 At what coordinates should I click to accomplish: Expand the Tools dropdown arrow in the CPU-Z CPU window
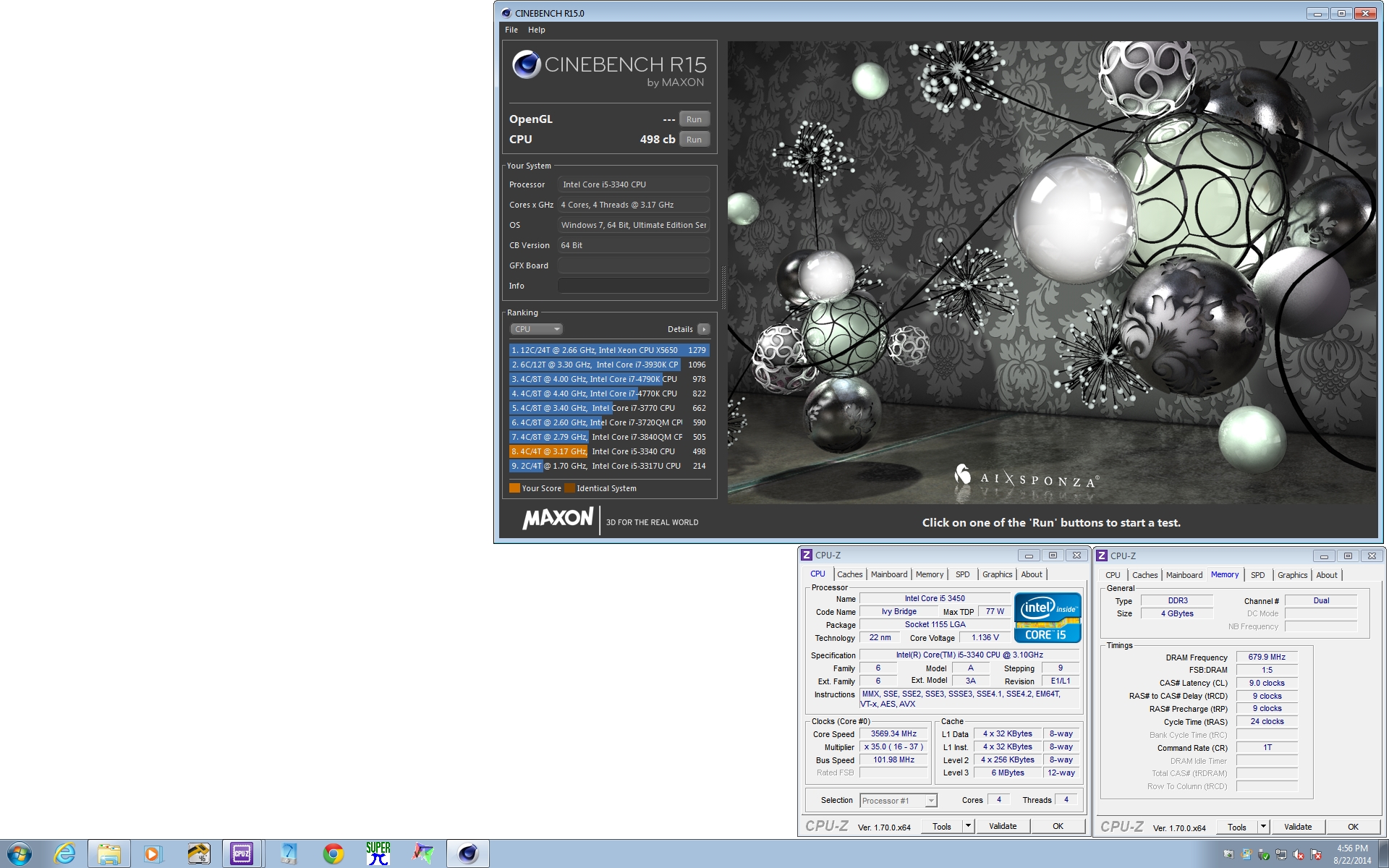pos(968,826)
